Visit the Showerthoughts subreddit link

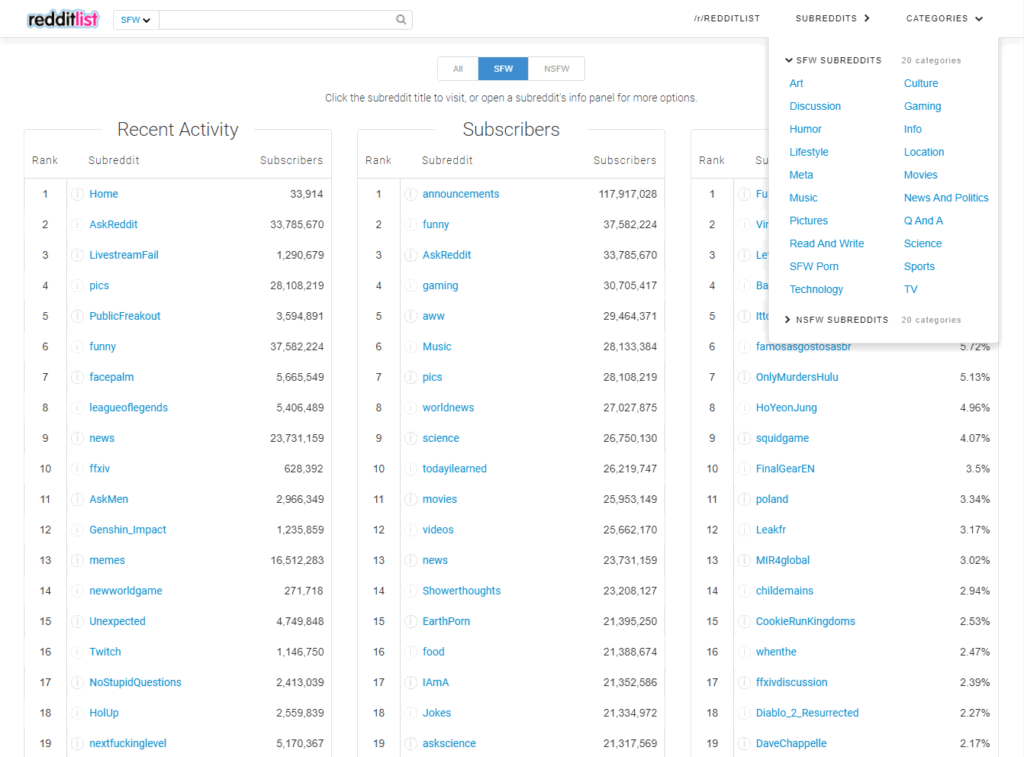coord(462,591)
